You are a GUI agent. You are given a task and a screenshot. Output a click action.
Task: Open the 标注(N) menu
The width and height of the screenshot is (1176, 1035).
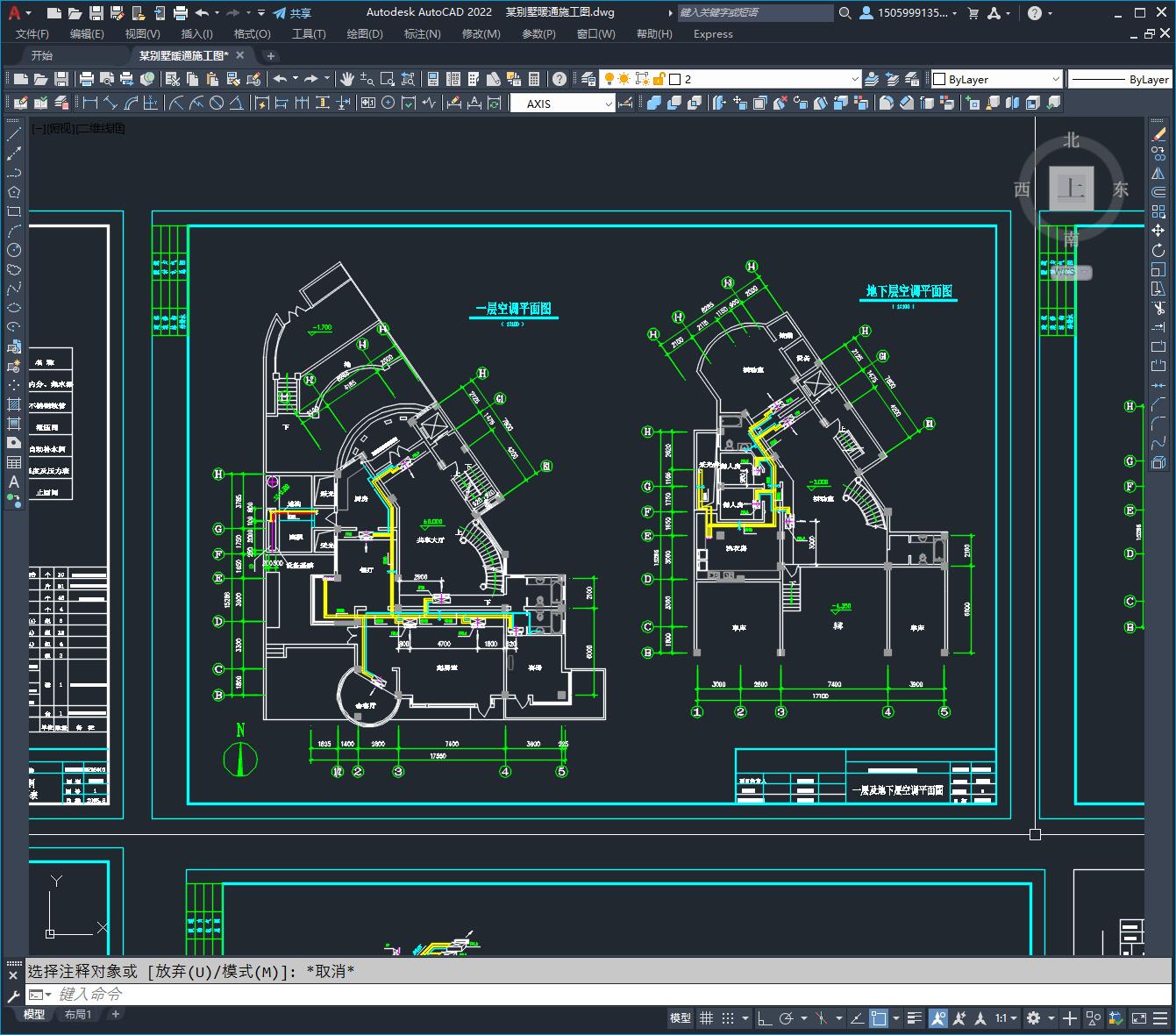coord(422,33)
